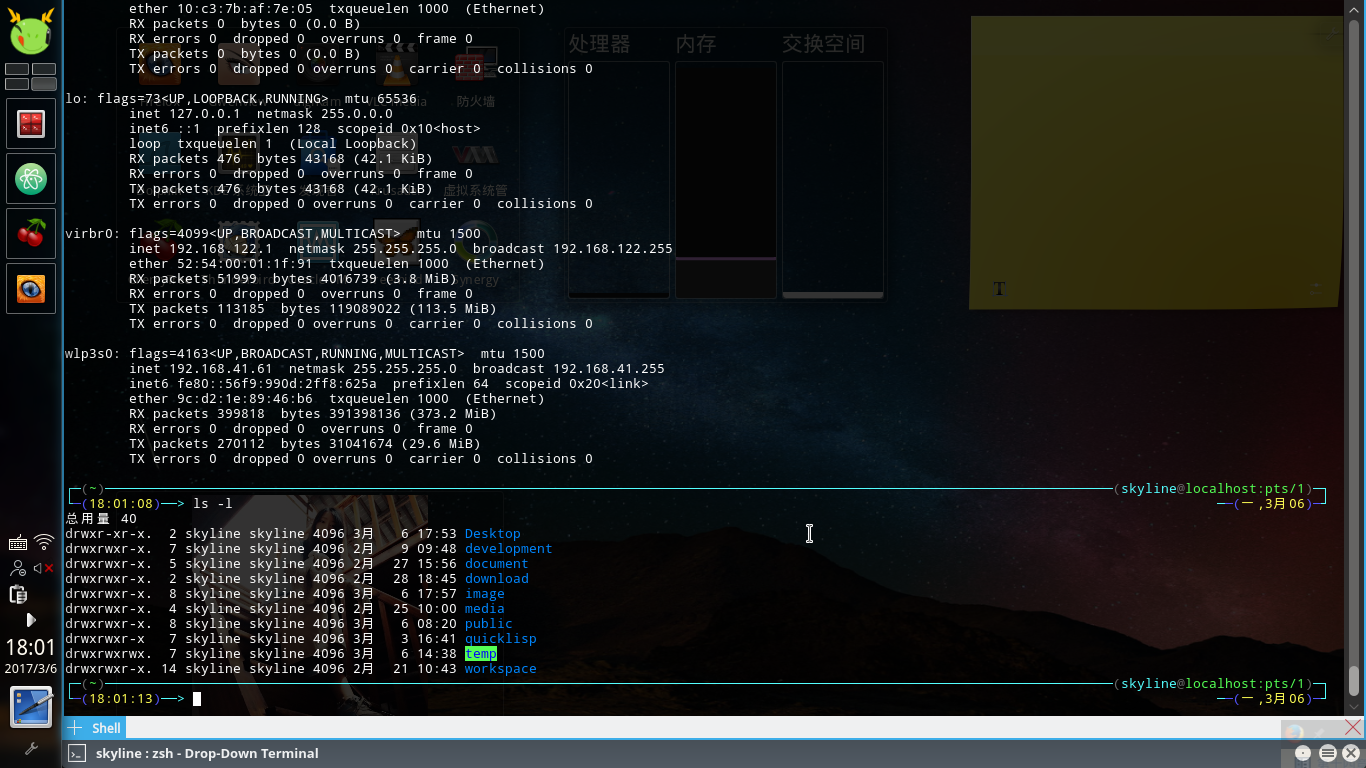Switch to the top-left virtual desktop
Screen dimensions: 1366x768
(17, 69)
